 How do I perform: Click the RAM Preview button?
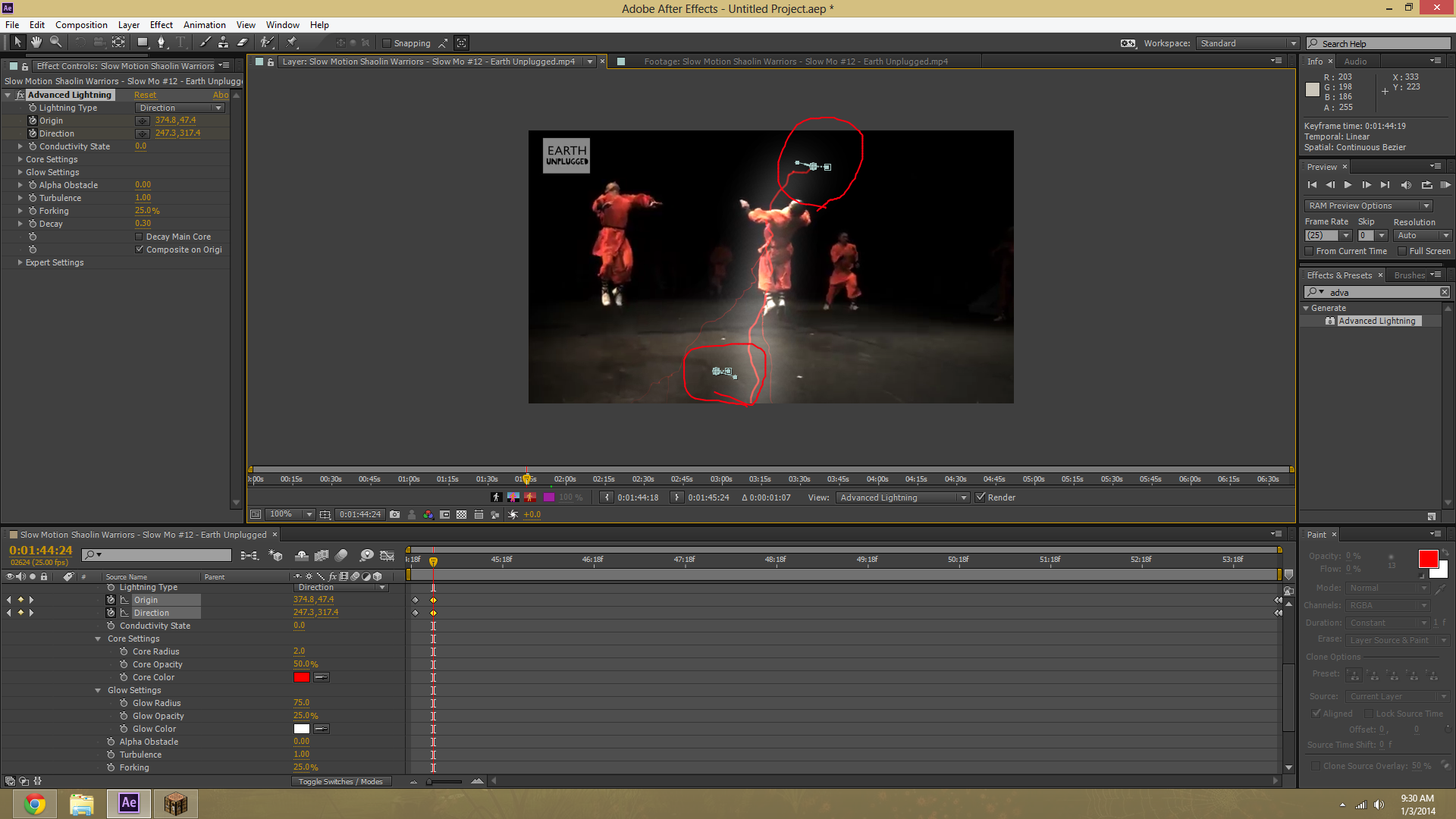click(1445, 185)
